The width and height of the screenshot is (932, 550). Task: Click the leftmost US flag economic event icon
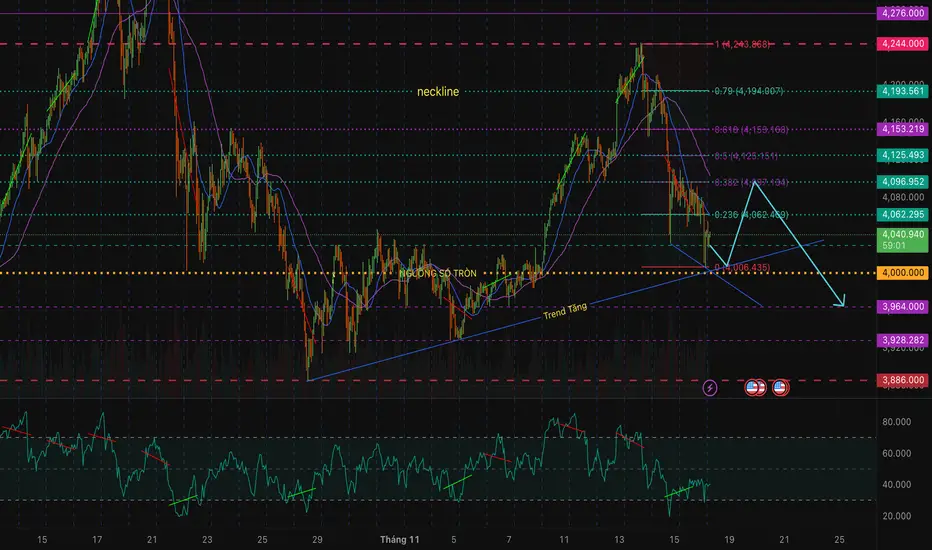click(752, 388)
